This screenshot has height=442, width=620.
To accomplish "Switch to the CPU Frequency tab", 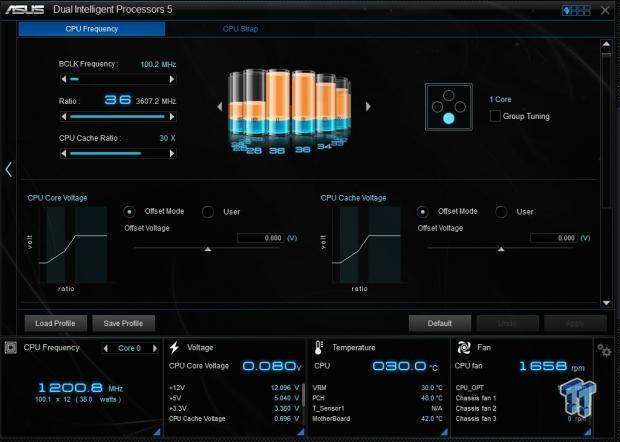I will tap(92, 29).
